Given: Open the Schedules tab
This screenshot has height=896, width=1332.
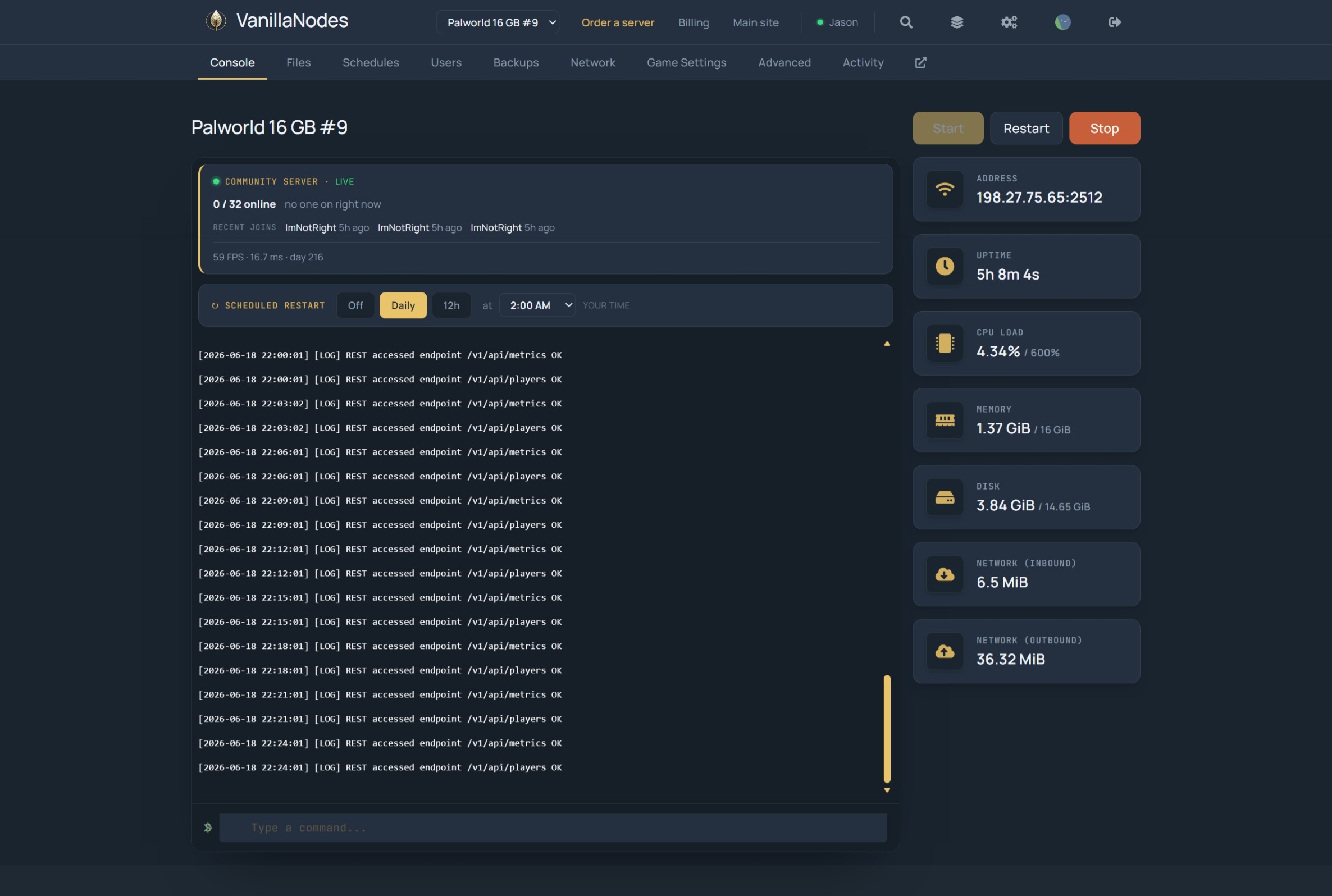Looking at the screenshot, I should click(370, 62).
